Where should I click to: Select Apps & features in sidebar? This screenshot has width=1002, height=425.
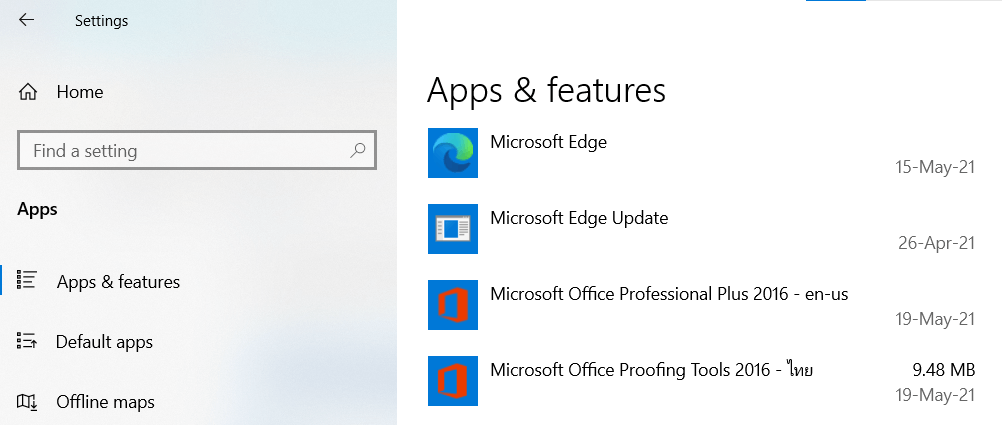118,282
